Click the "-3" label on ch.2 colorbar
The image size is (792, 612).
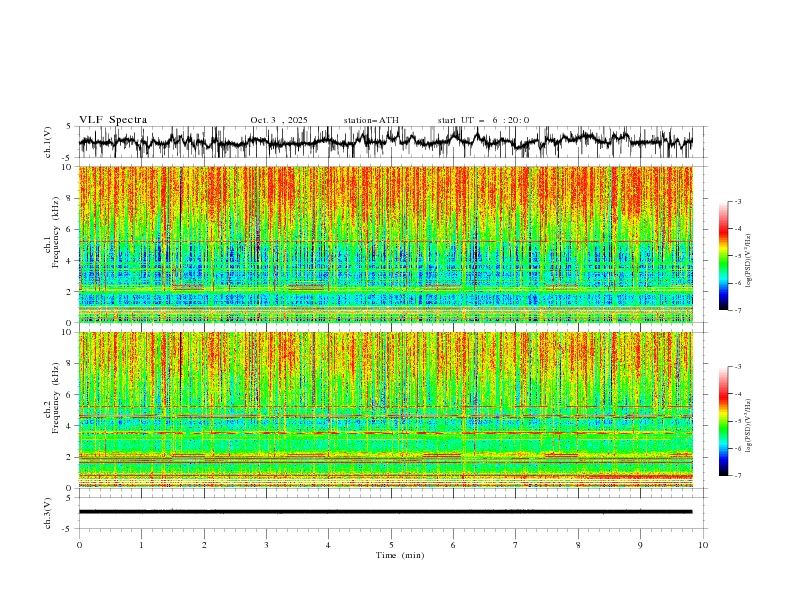(737, 367)
